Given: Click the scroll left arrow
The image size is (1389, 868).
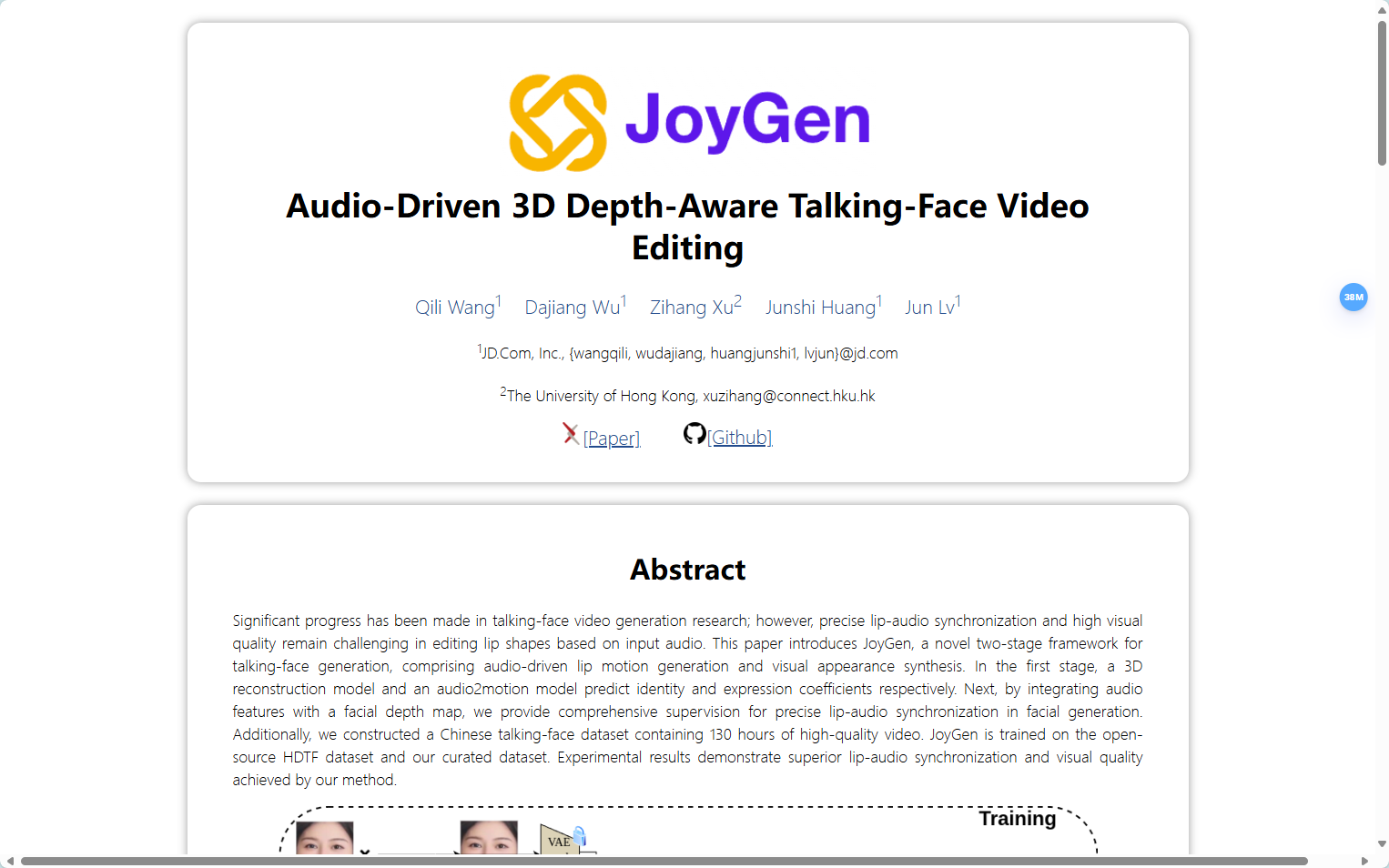Looking at the screenshot, I should [9, 861].
